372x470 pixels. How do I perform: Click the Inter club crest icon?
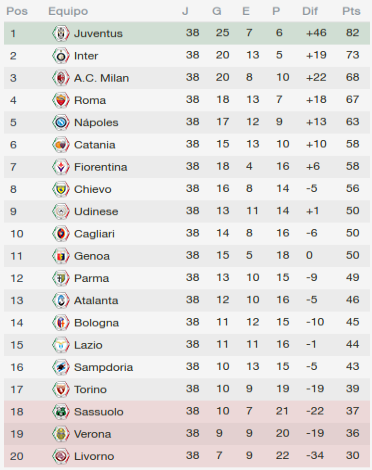61,56
